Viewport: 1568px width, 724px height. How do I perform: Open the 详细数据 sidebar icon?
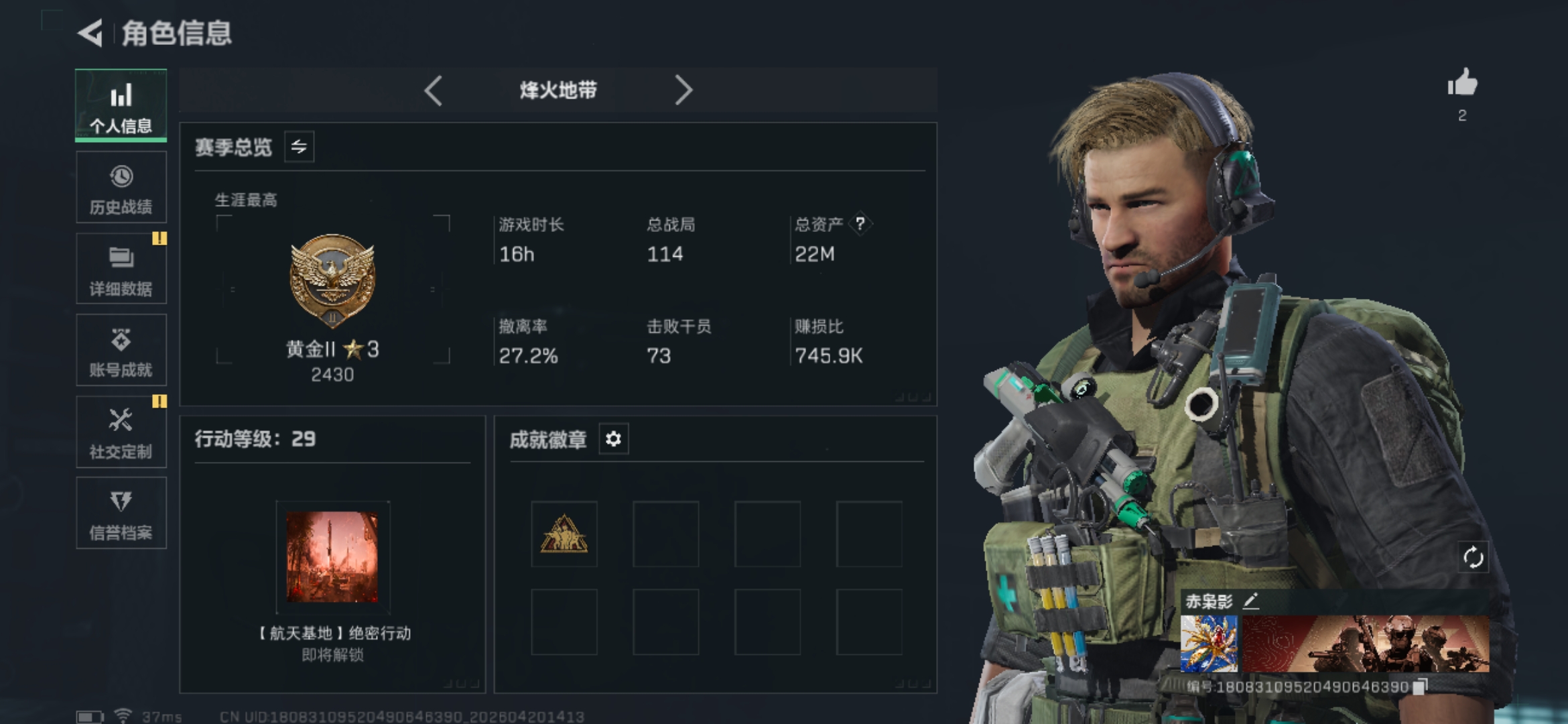point(121,257)
